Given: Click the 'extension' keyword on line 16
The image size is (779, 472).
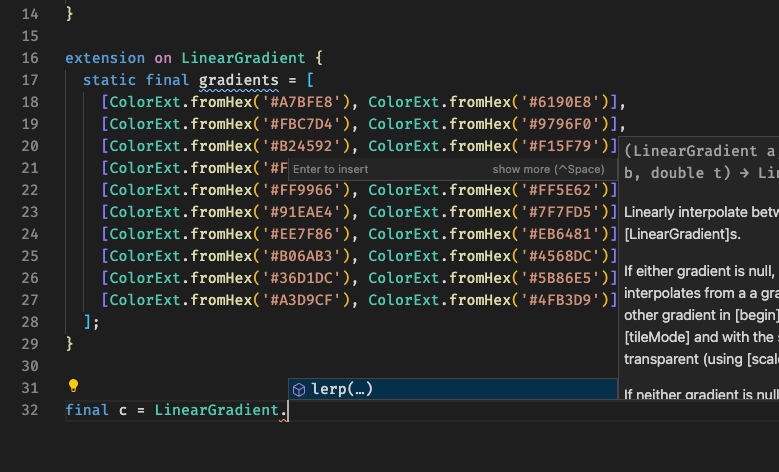Looking at the screenshot, I should [105, 58].
